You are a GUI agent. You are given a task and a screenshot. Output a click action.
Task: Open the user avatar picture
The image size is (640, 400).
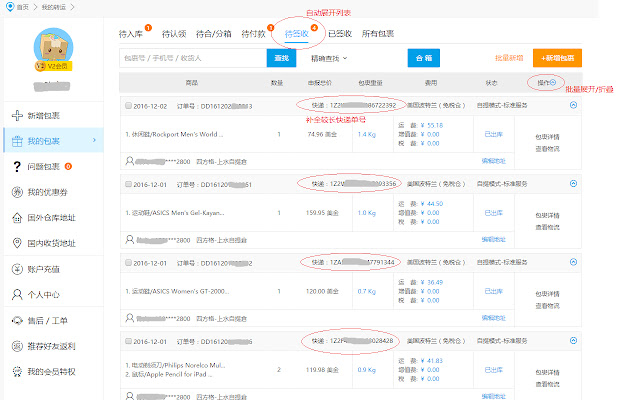(x=53, y=47)
